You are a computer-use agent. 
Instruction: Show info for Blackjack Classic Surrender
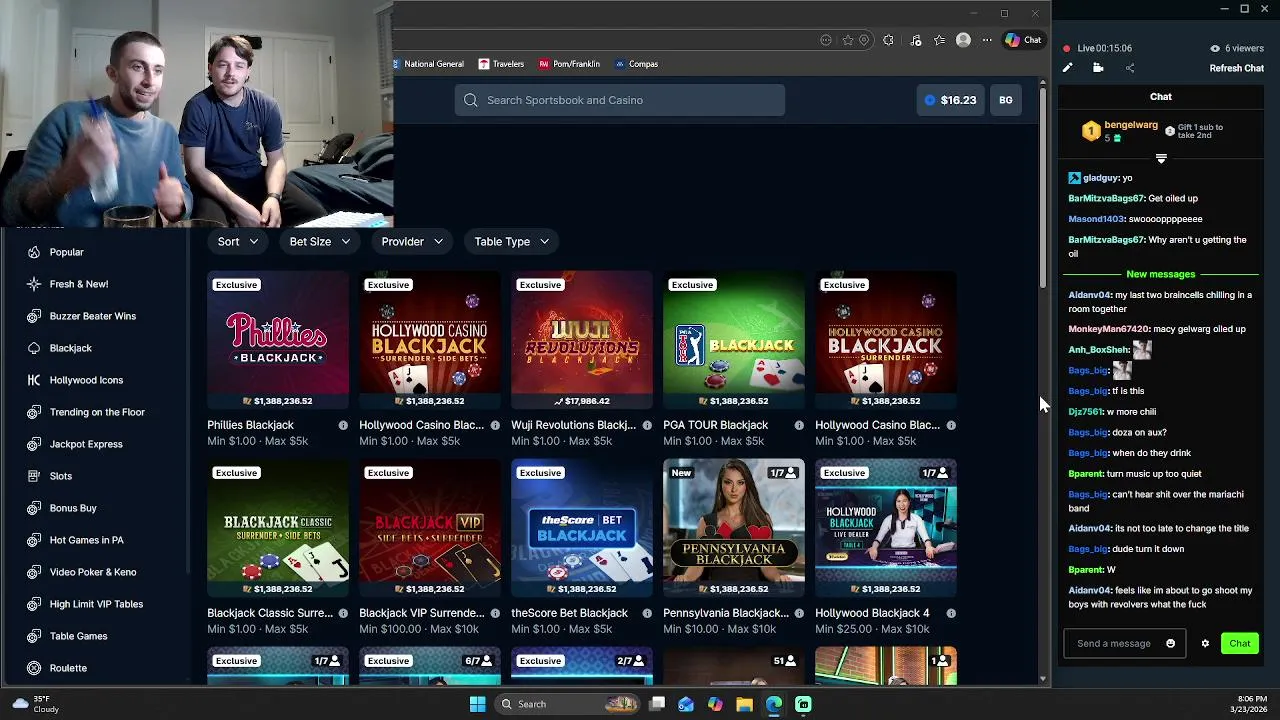pos(343,613)
